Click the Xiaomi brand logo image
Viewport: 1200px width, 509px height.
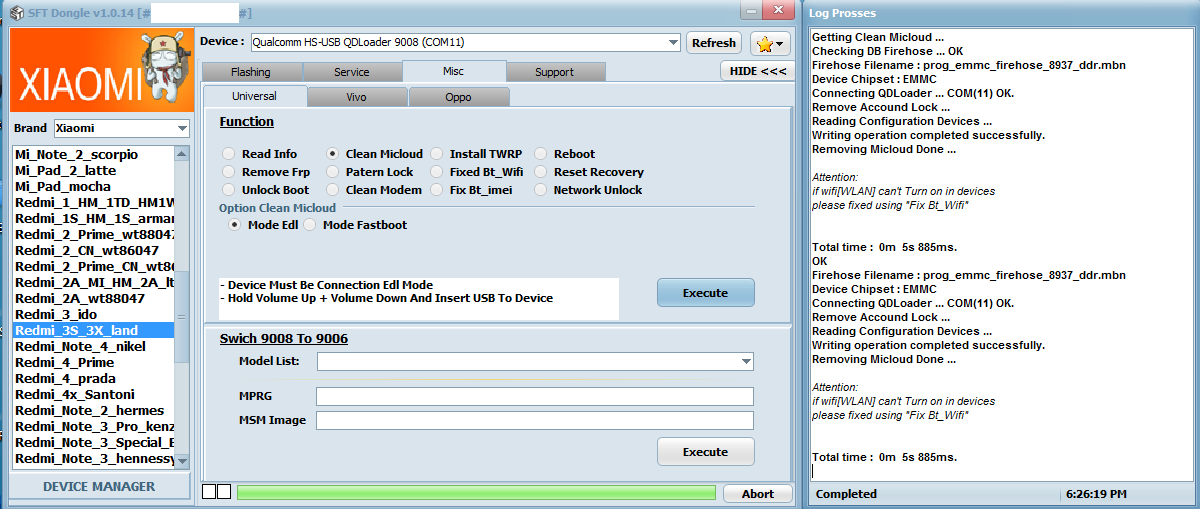[x=101, y=70]
